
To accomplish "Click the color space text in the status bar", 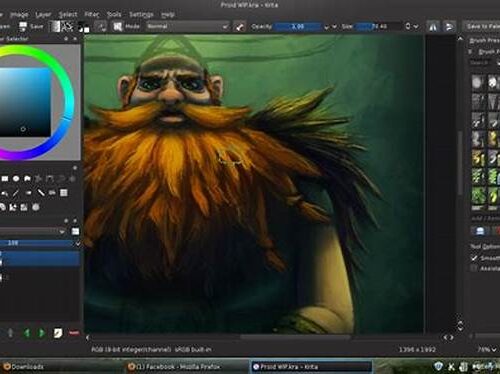I will pos(151,349).
